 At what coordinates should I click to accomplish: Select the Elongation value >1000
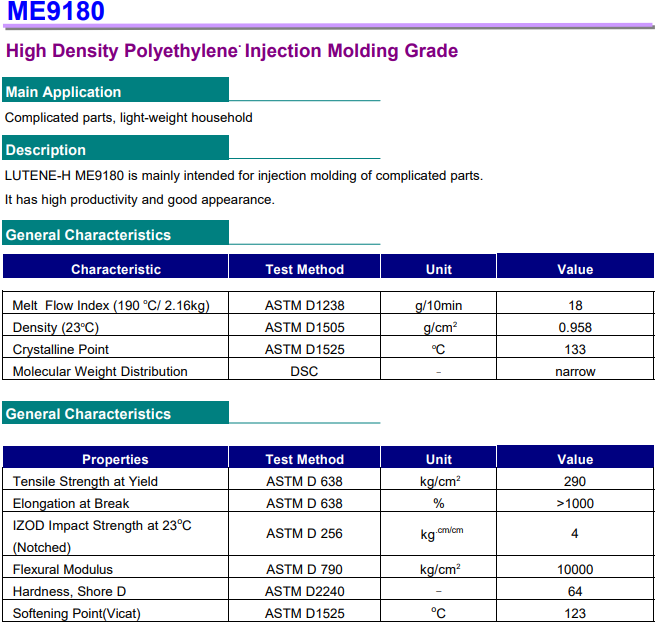tap(575, 503)
